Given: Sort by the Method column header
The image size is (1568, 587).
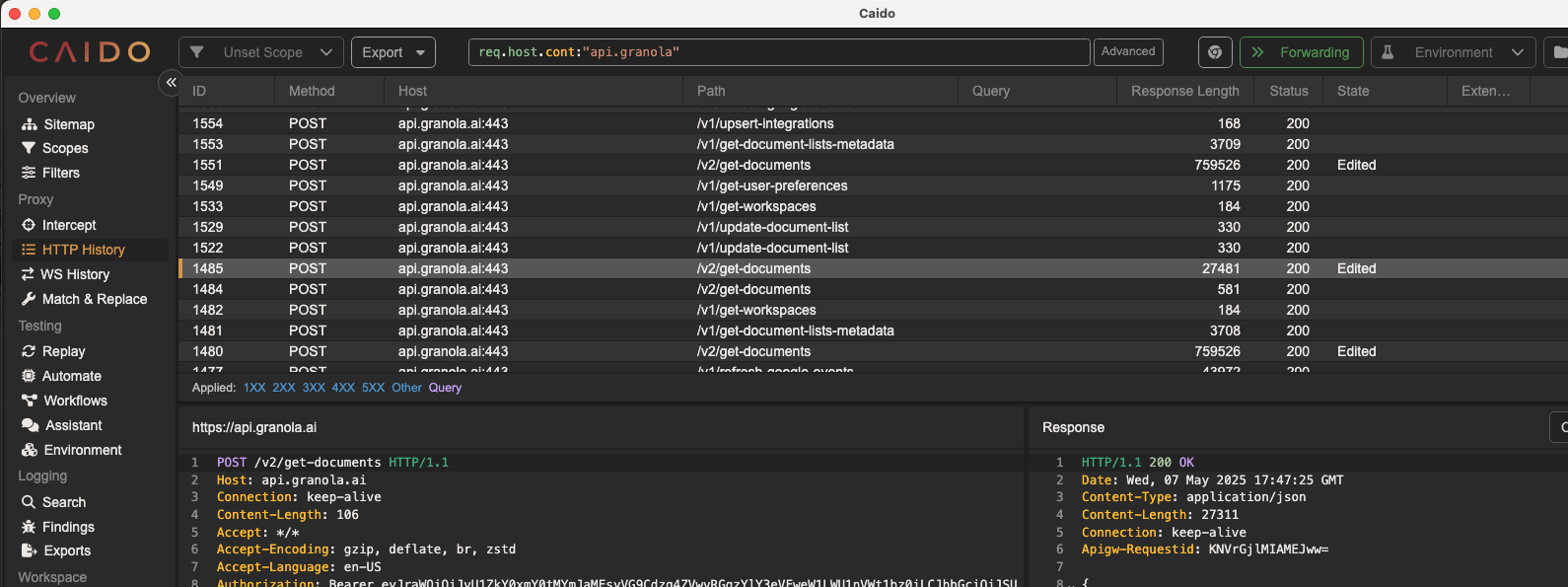Looking at the screenshot, I should 329,91.
